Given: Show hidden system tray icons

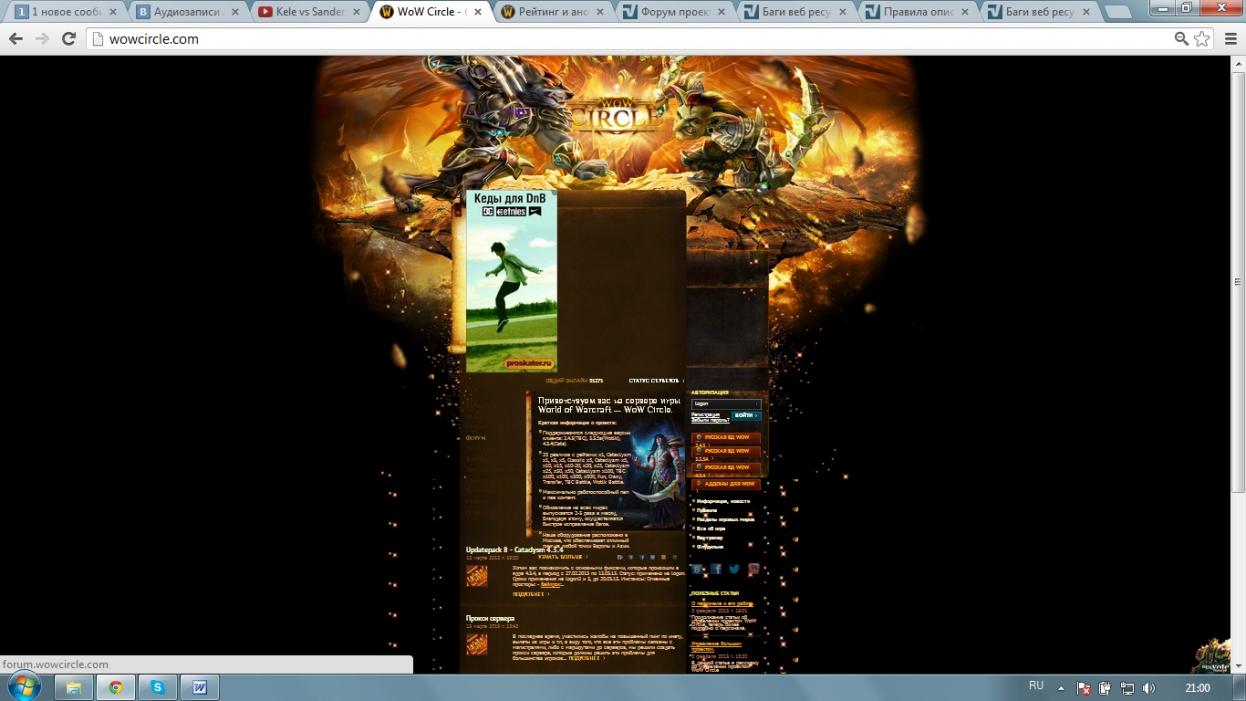Looking at the screenshot, I should click(1061, 688).
